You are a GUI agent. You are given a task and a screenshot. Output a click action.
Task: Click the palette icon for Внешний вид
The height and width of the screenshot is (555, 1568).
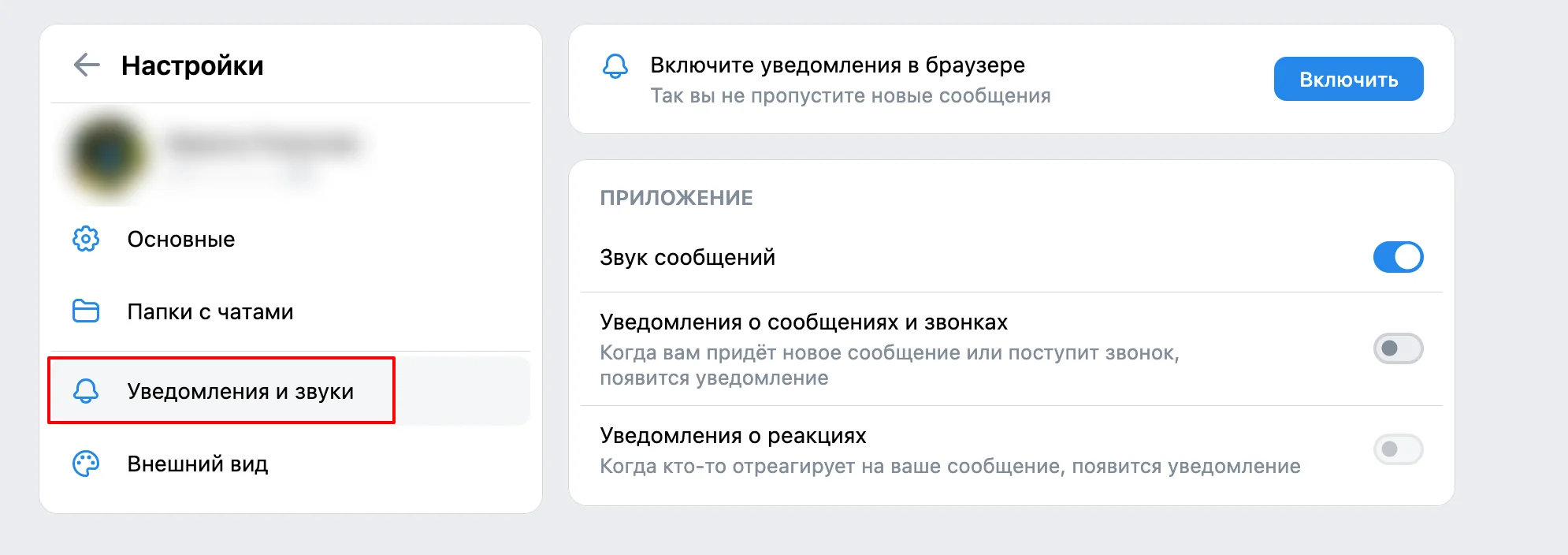(86, 464)
